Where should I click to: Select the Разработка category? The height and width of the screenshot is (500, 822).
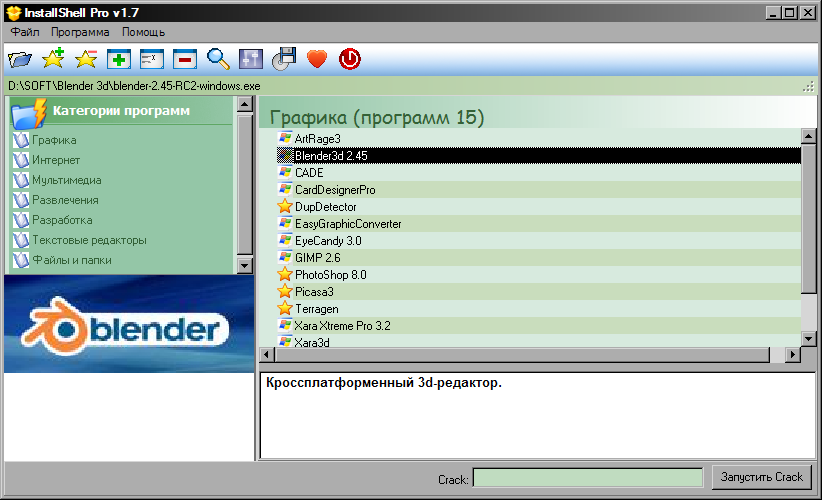point(62,220)
